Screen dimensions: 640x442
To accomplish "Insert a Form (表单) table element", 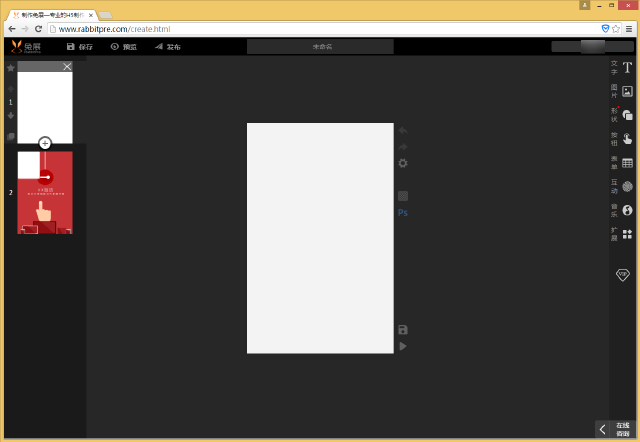I will click(x=627, y=162).
